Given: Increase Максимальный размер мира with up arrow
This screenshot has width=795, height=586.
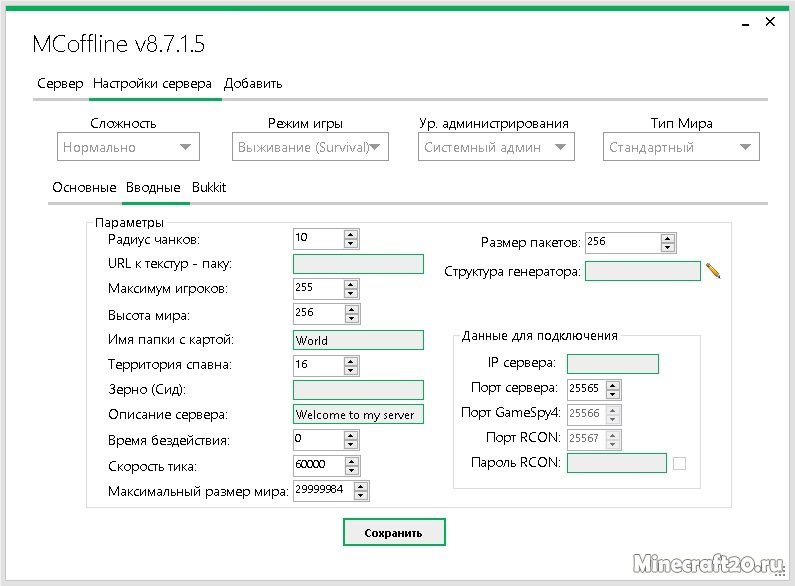Looking at the screenshot, I should 361,486.
